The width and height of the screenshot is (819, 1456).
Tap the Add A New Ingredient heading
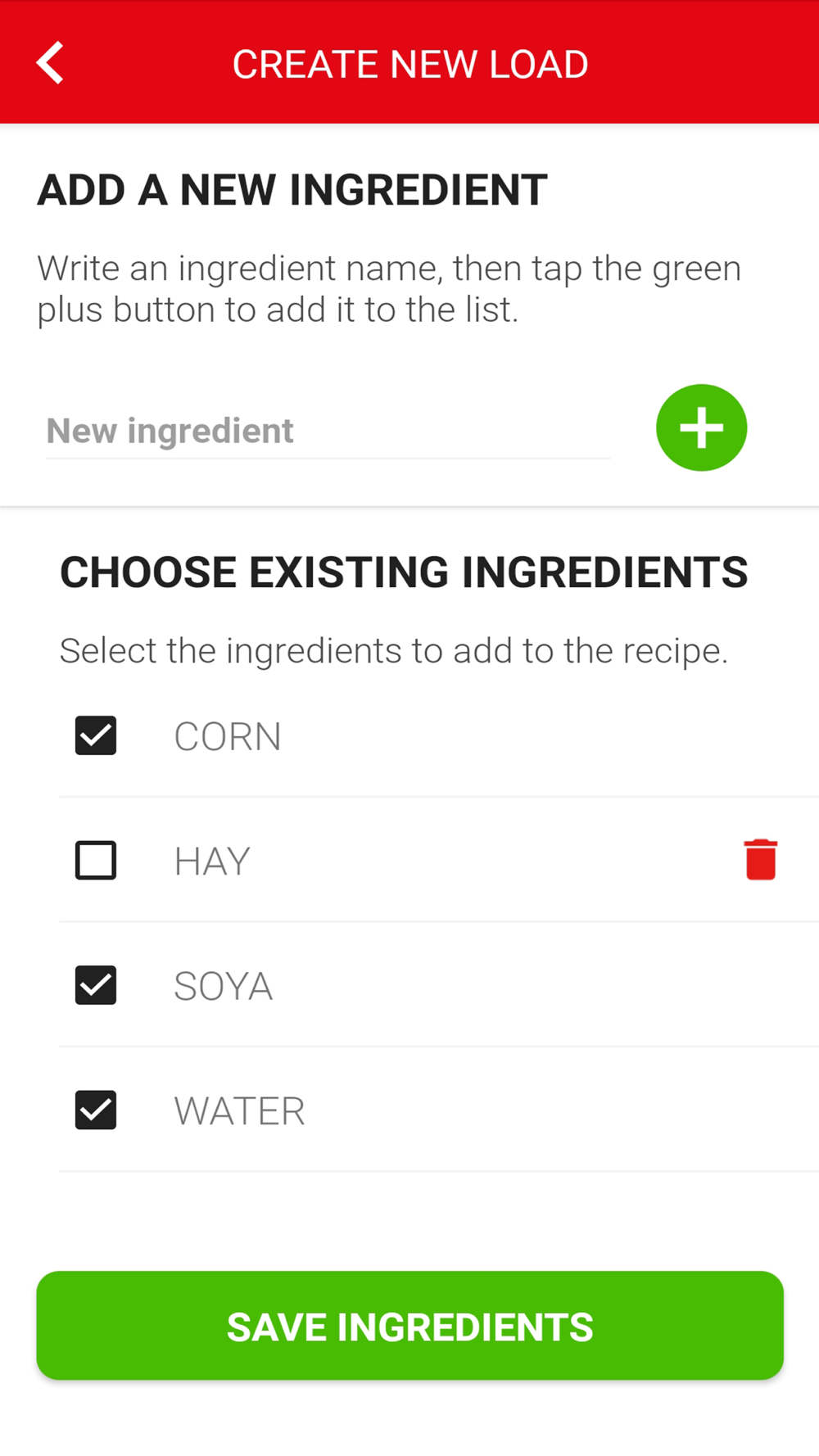coord(292,190)
